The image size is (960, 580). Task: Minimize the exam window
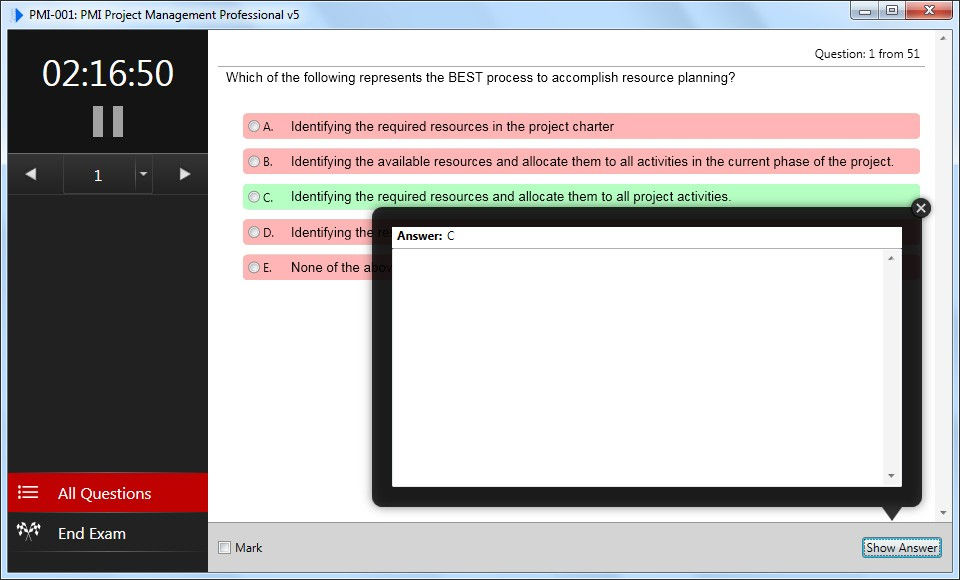pyautogui.click(x=864, y=10)
